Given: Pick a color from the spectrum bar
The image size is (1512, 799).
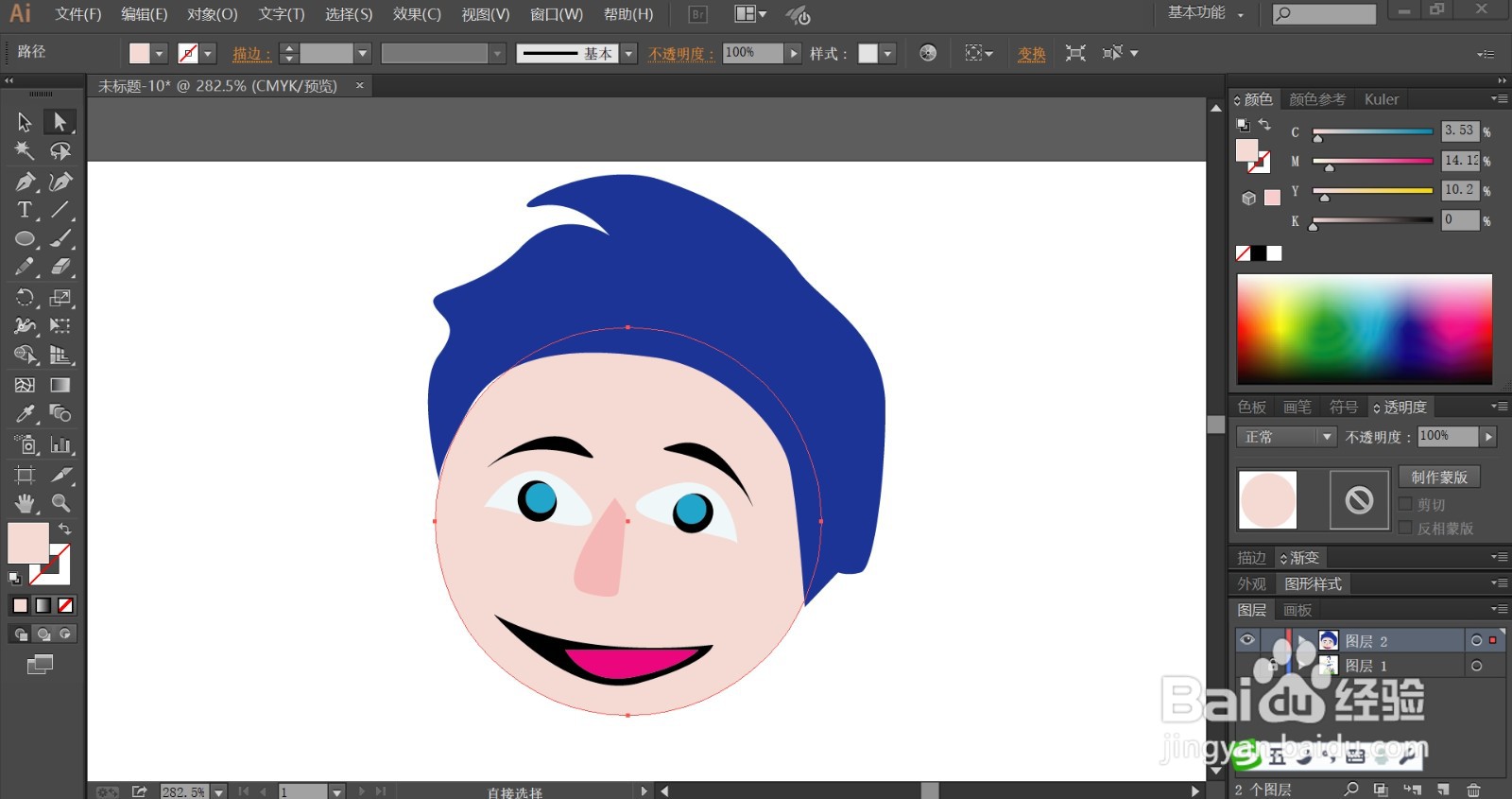Looking at the screenshot, I should pos(1364,328).
